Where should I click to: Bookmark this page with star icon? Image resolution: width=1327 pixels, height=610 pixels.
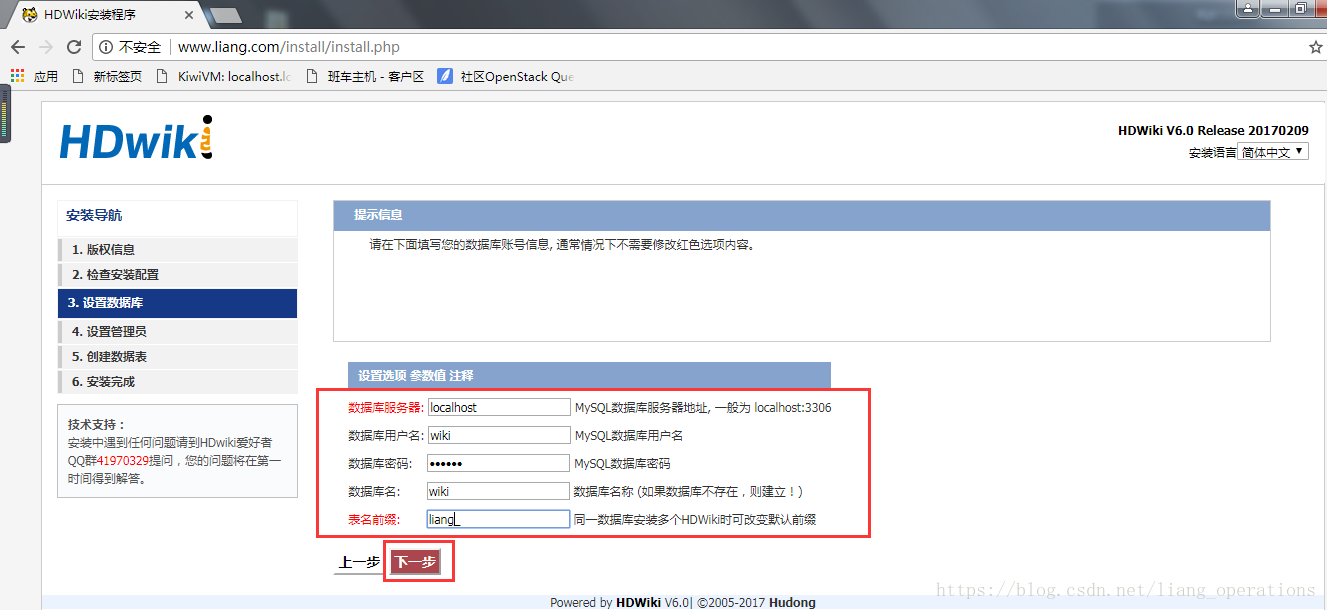pos(1316,47)
